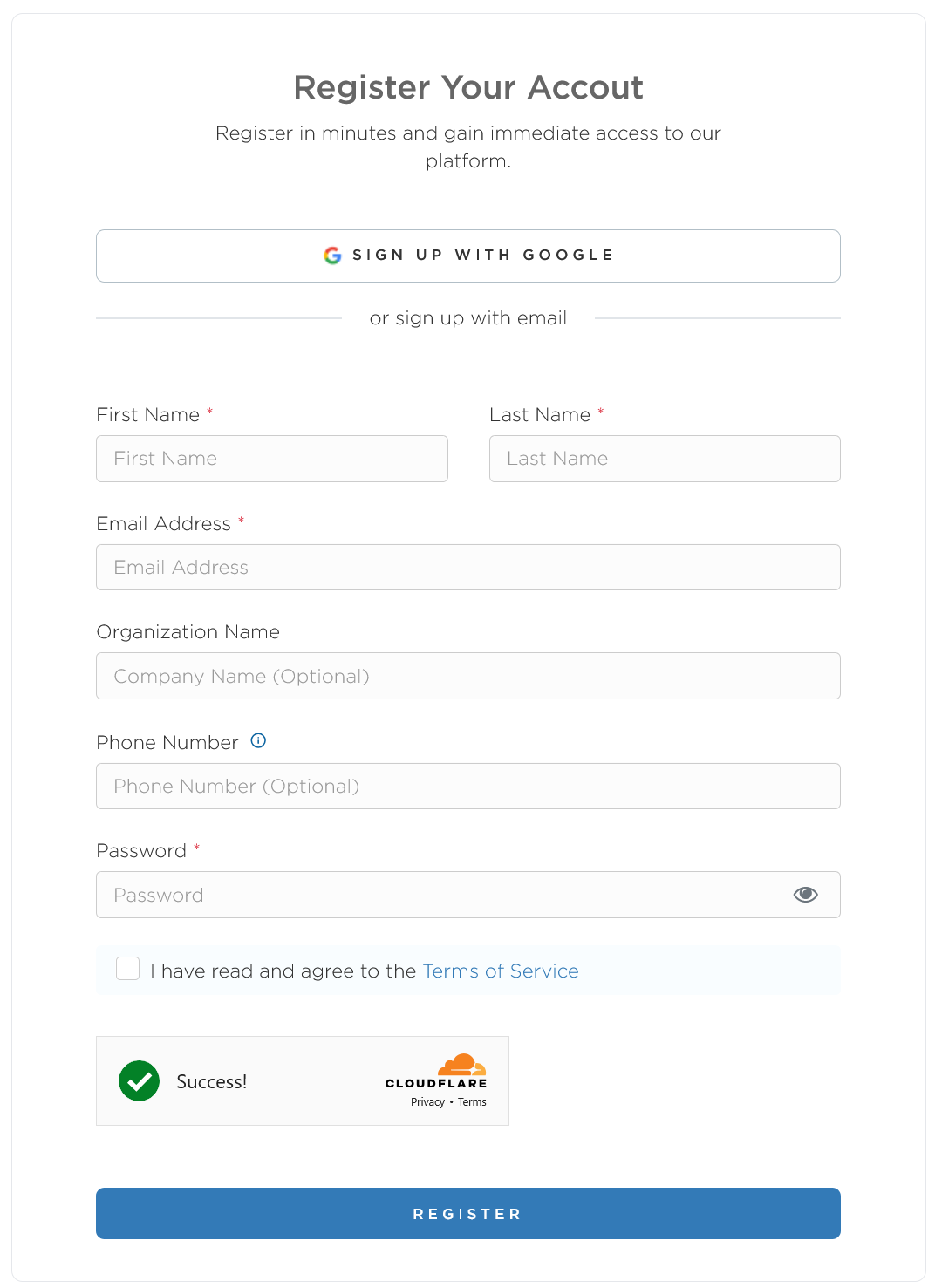Open the Cloudflare Terms link
This screenshot has height=1288, width=935.
[472, 1102]
